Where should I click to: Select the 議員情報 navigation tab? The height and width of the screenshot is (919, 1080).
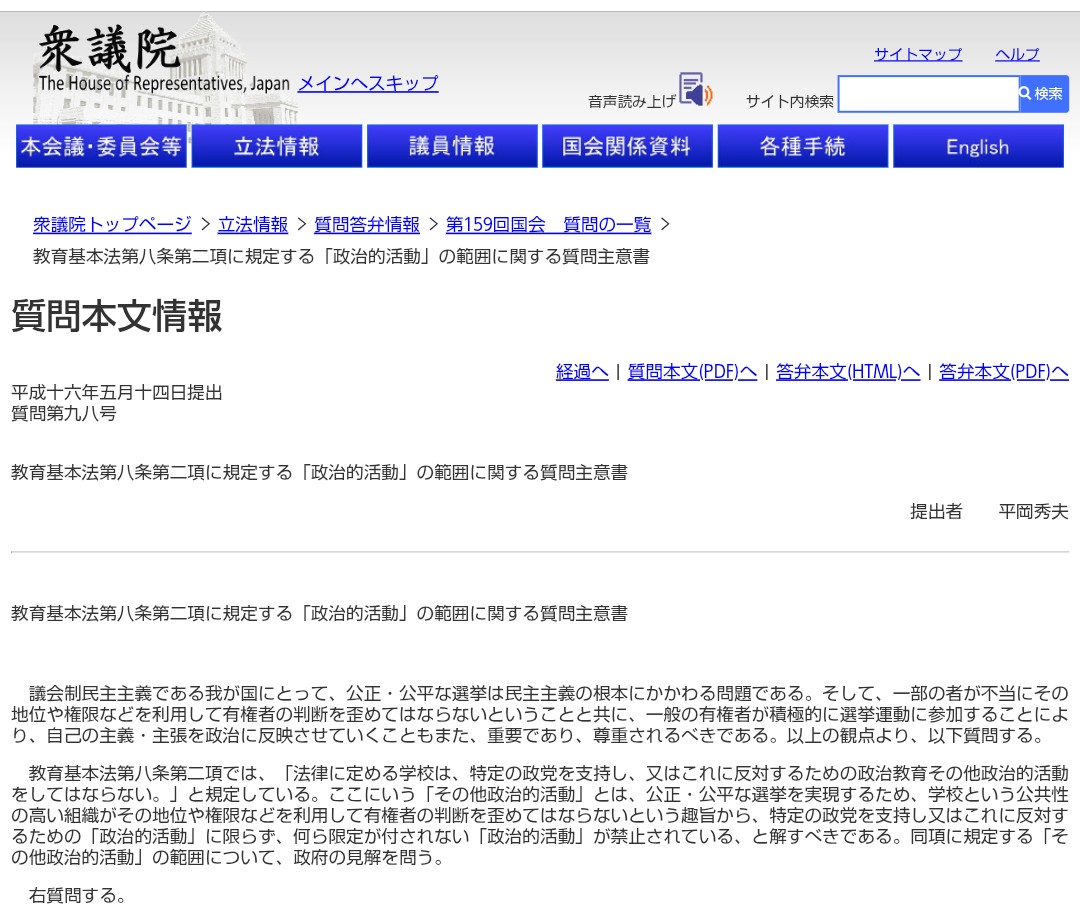point(452,146)
